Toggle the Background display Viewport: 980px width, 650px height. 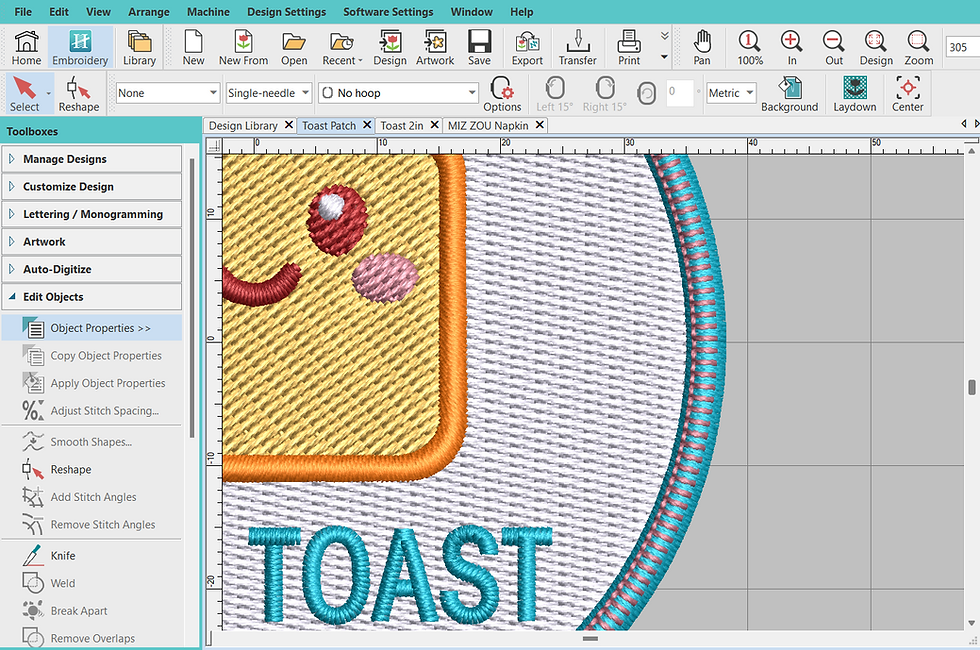tap(790, 93)
